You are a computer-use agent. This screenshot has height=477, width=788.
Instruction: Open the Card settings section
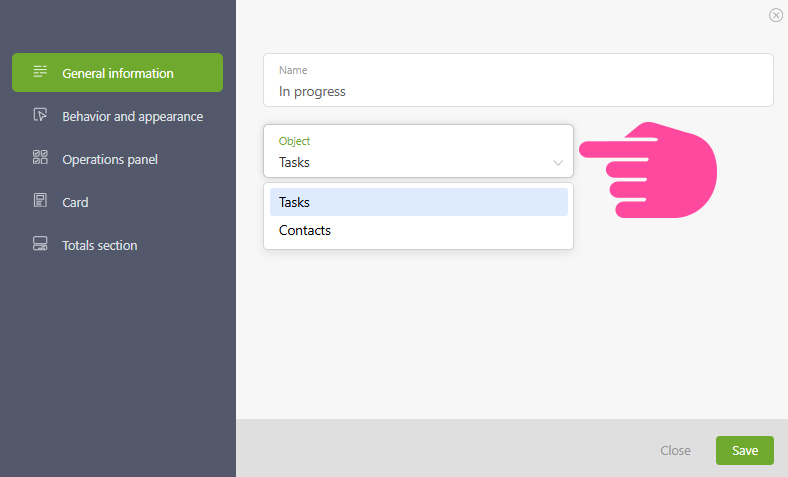coord(118,202)
